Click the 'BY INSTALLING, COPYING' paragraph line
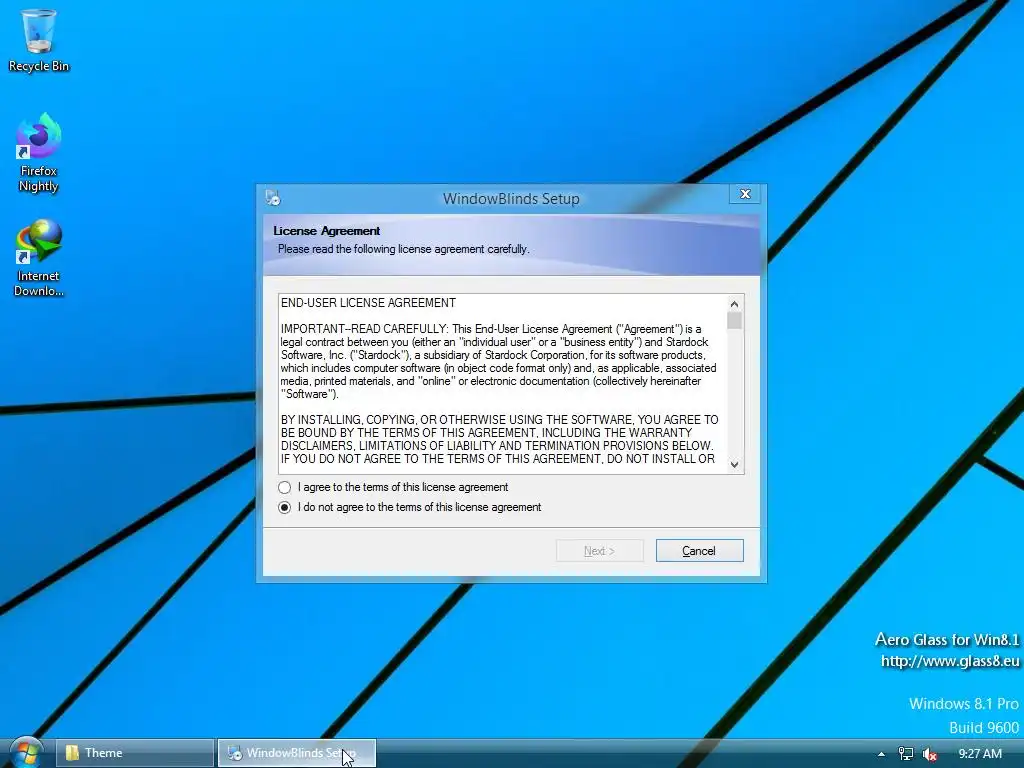The image size is (1024, 768). tap(500, 420)
